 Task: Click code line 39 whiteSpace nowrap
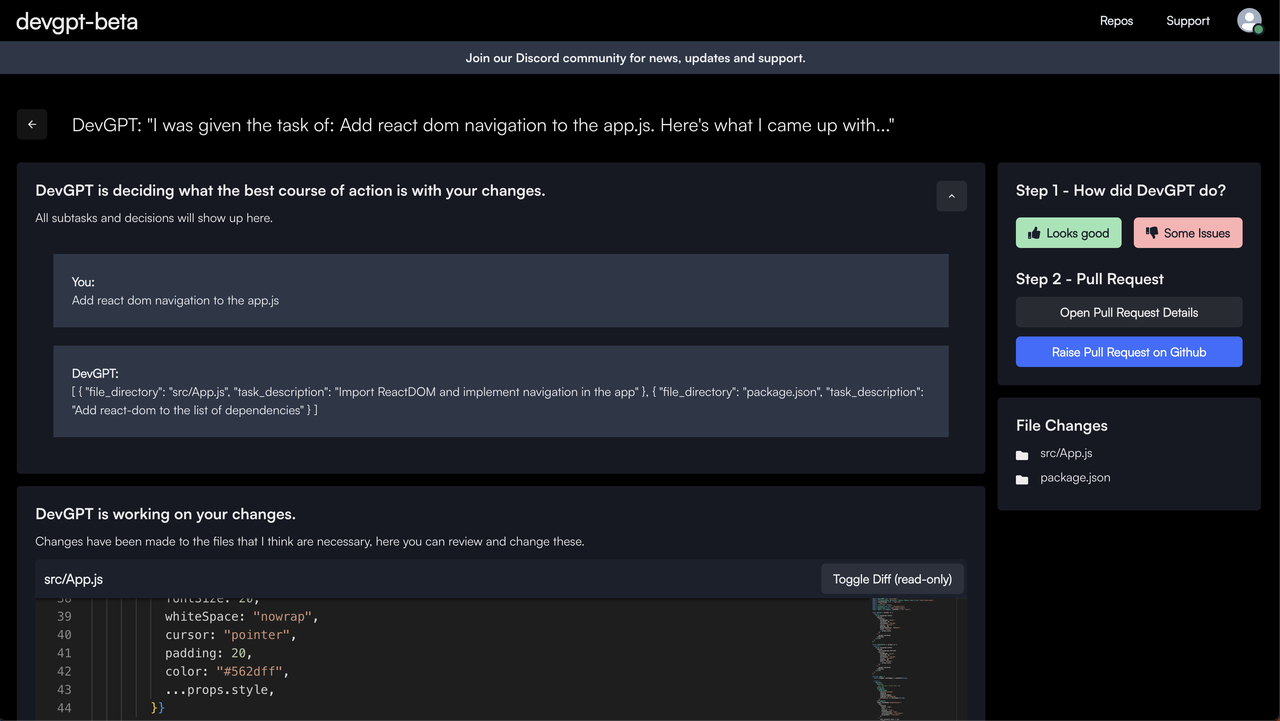[241, 616]
